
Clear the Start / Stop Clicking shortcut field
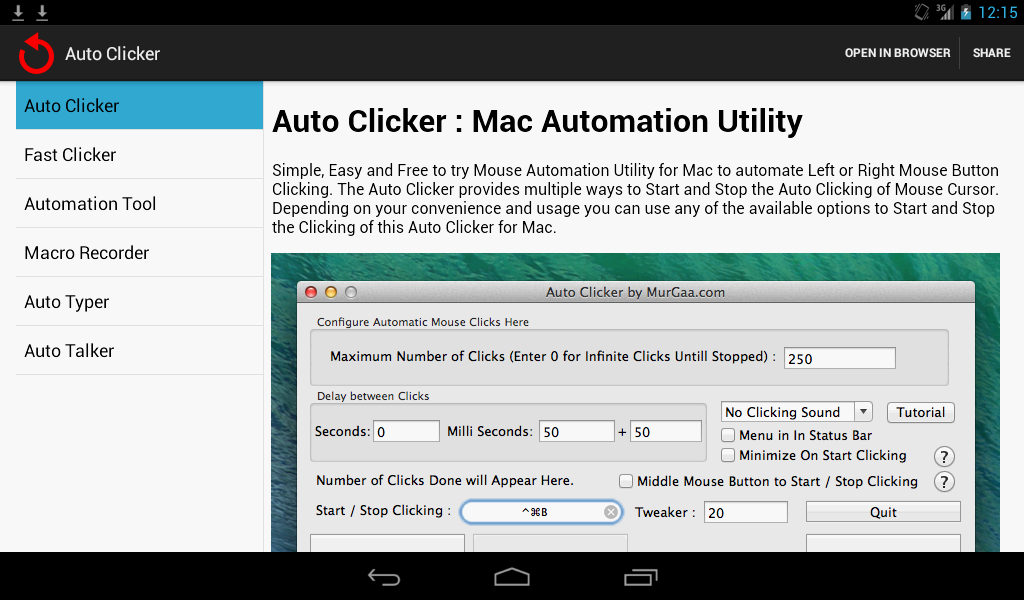(611, 513)
